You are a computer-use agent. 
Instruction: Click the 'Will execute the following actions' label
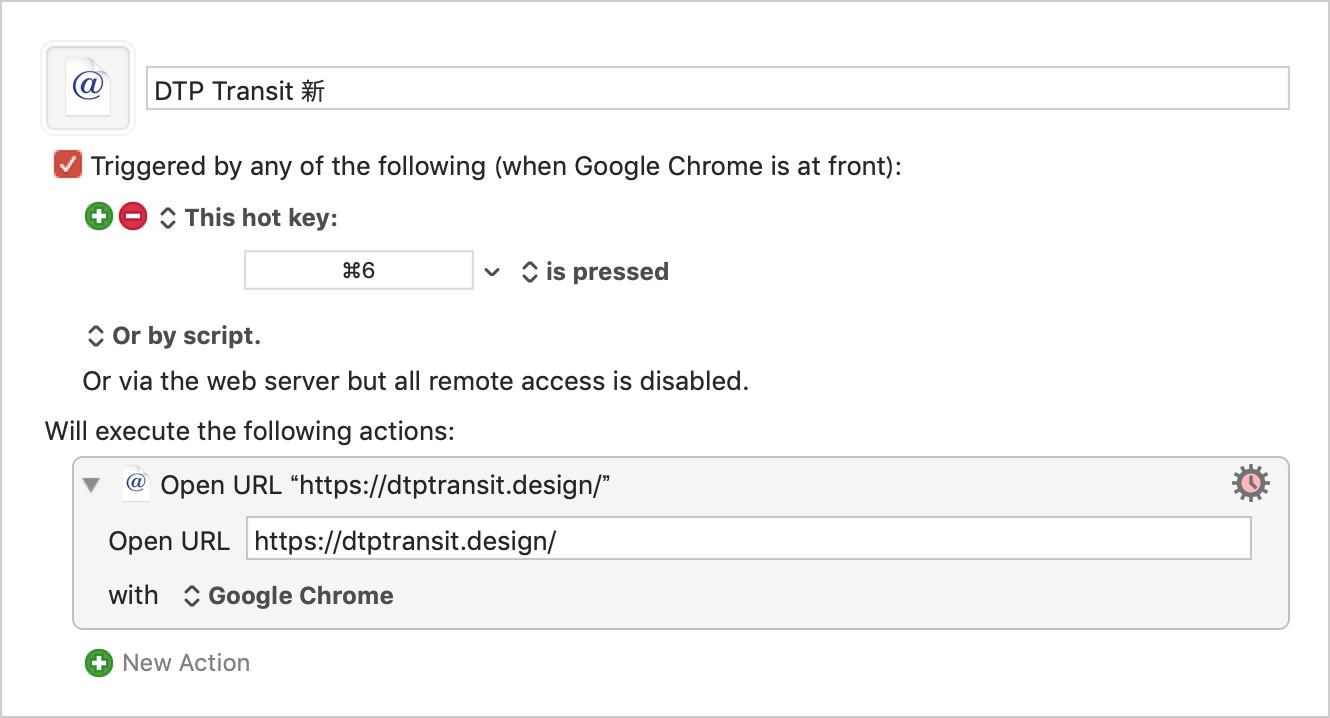(x=250, y=432)
